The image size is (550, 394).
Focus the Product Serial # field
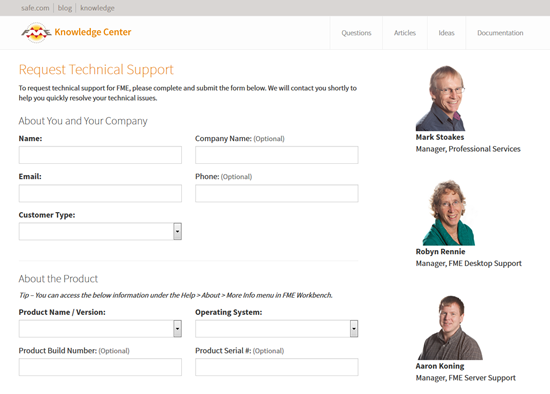click(x=277, y=367)
